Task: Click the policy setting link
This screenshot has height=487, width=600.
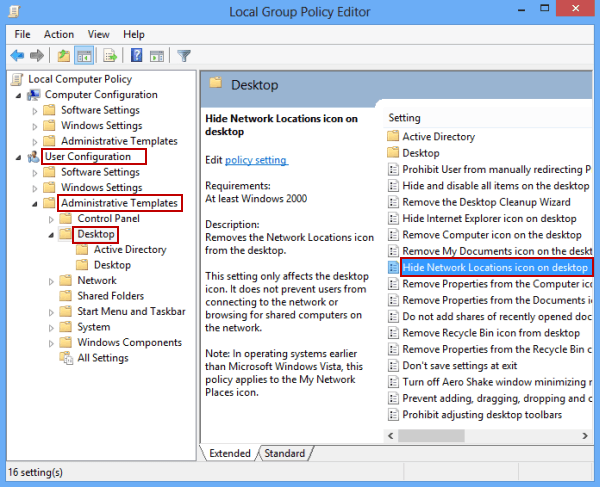Action: tap(256, 160)
